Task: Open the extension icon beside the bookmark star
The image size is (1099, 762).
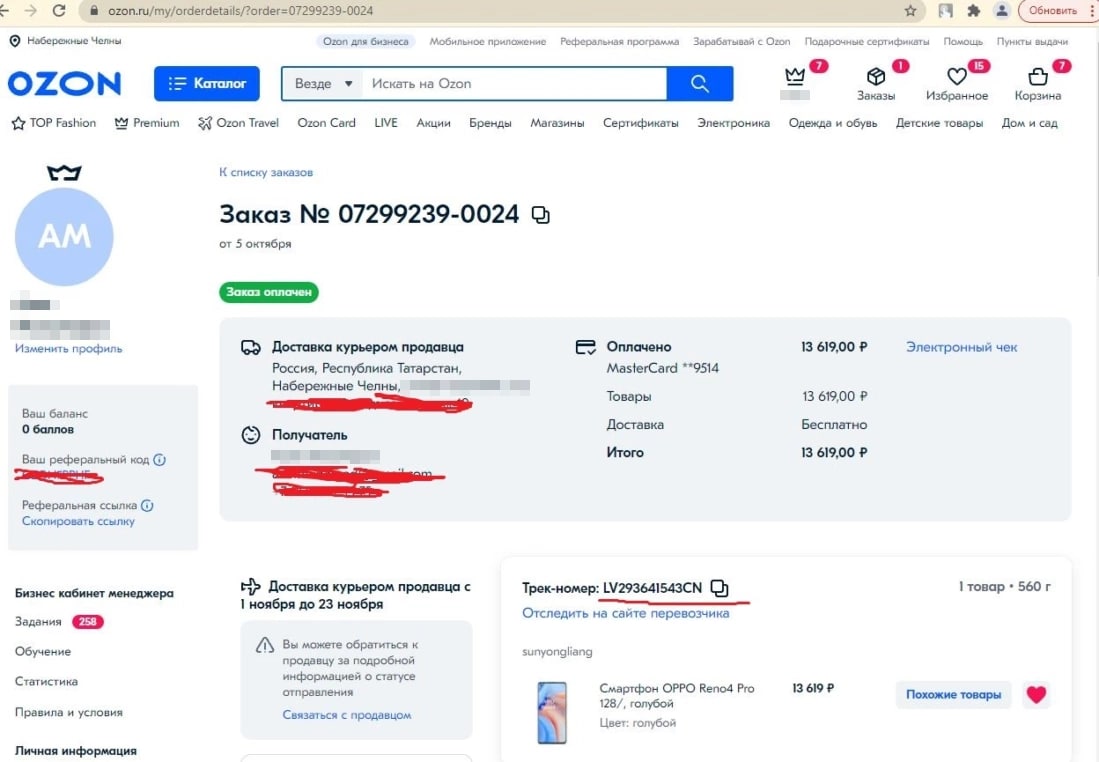Action: (x=946, y=11)
